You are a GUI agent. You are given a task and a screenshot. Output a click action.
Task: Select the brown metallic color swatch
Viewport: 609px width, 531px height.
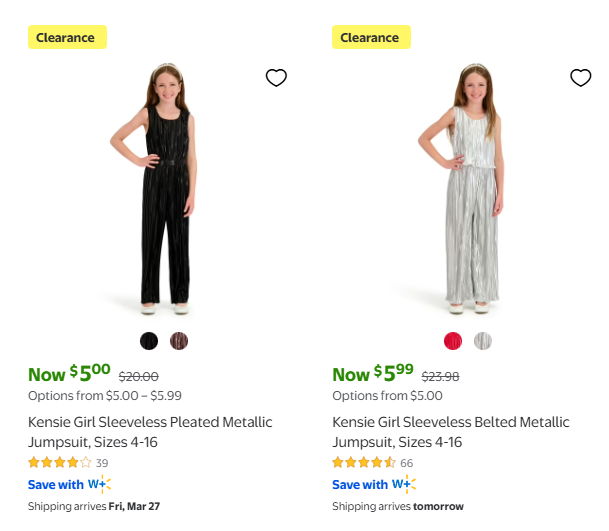pos(179,341)
